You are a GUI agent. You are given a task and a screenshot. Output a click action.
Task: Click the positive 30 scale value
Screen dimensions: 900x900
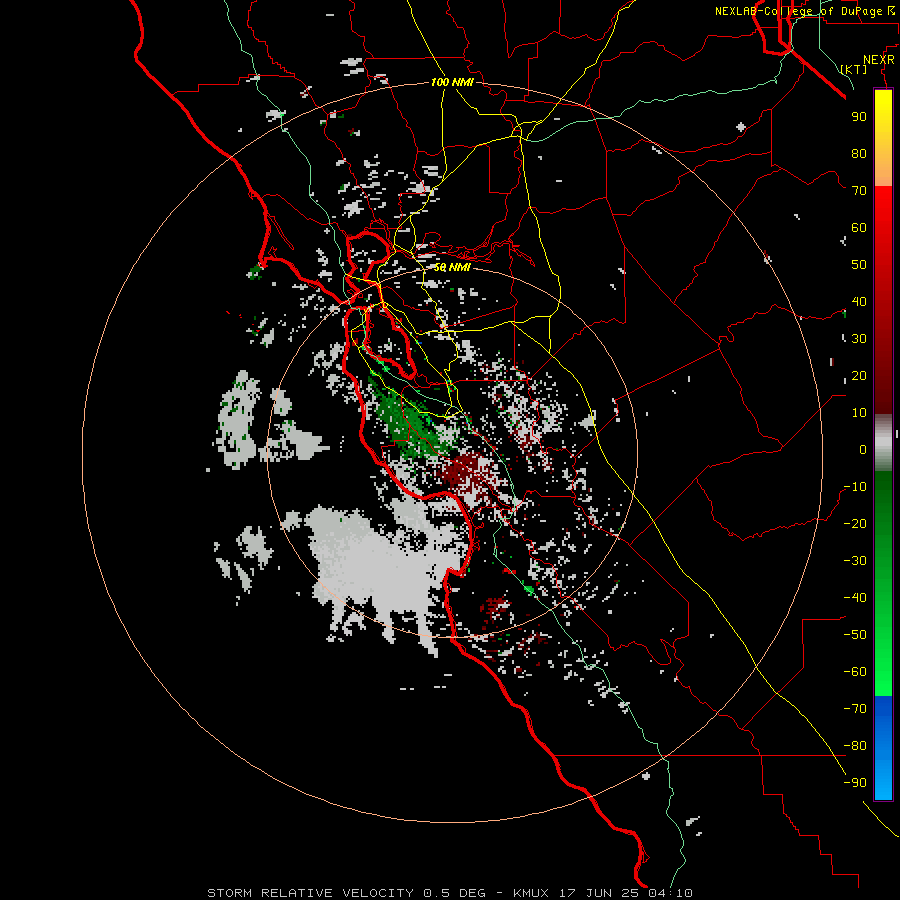point(859,339)
